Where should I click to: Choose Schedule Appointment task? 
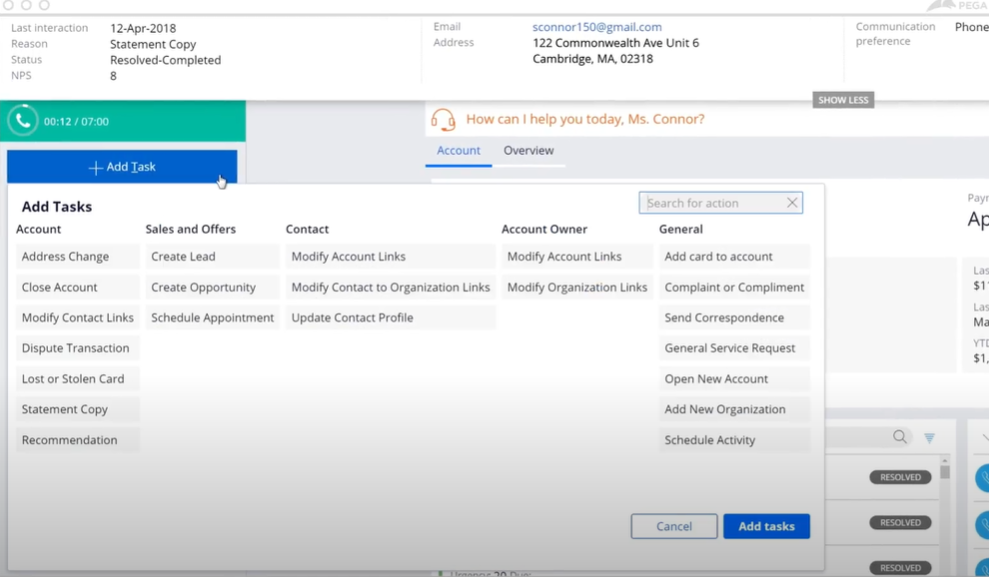pos(213,317)
